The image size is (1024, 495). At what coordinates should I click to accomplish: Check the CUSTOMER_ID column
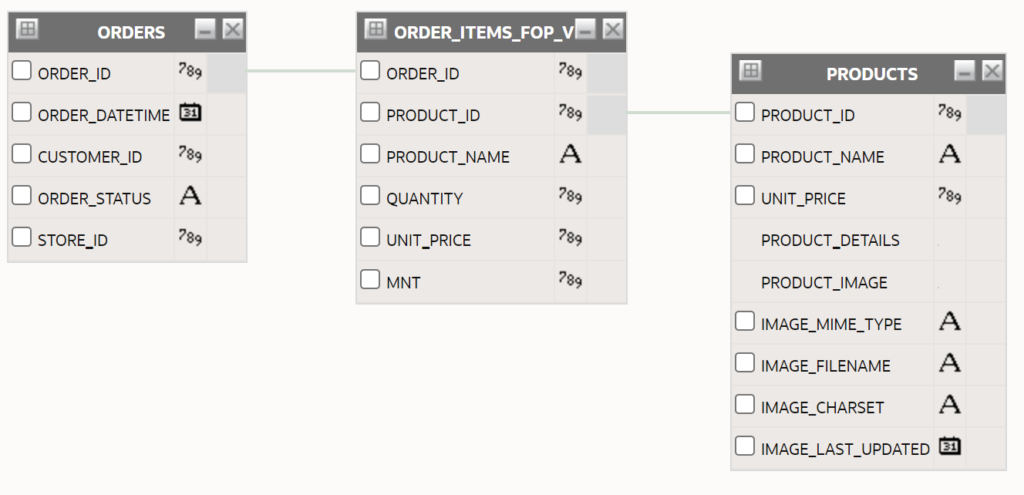(x=22, y=154)
